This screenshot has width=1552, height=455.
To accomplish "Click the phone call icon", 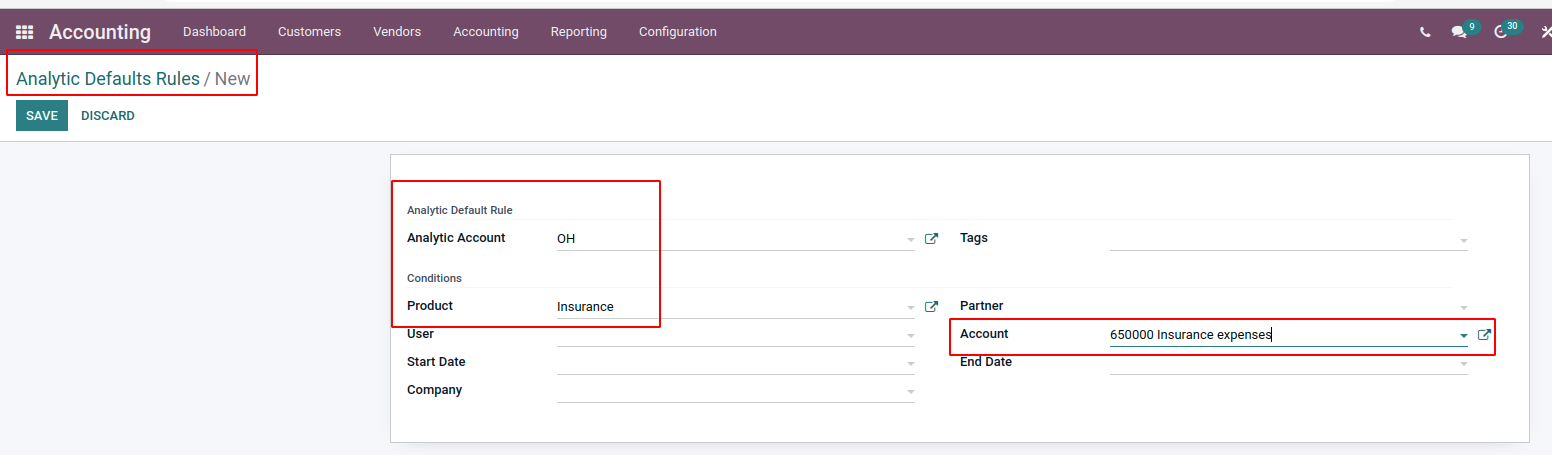I will click(1425, 32).
